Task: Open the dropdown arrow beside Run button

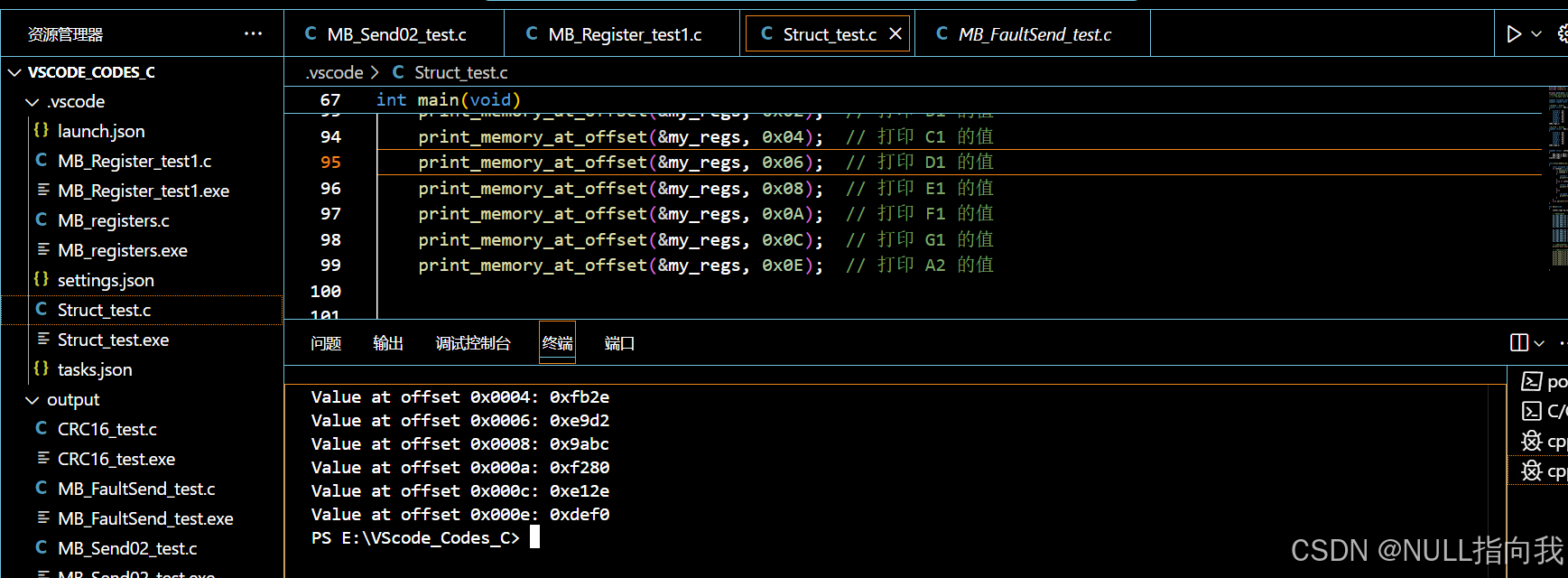Action: click(1536, 34)
